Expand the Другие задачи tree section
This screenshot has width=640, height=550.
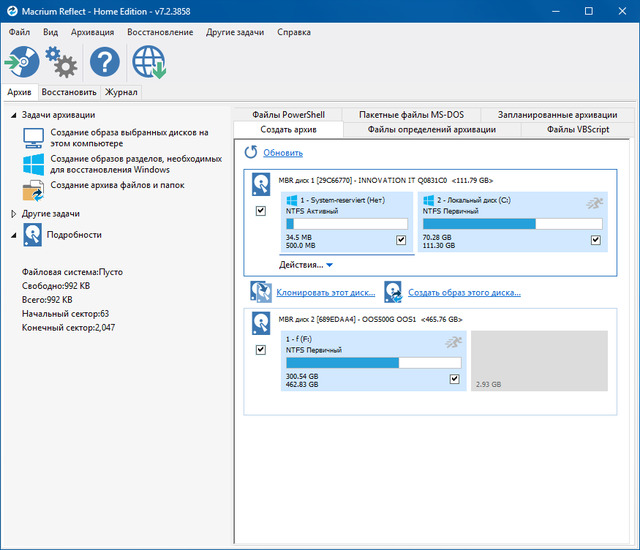coord(13,214)
